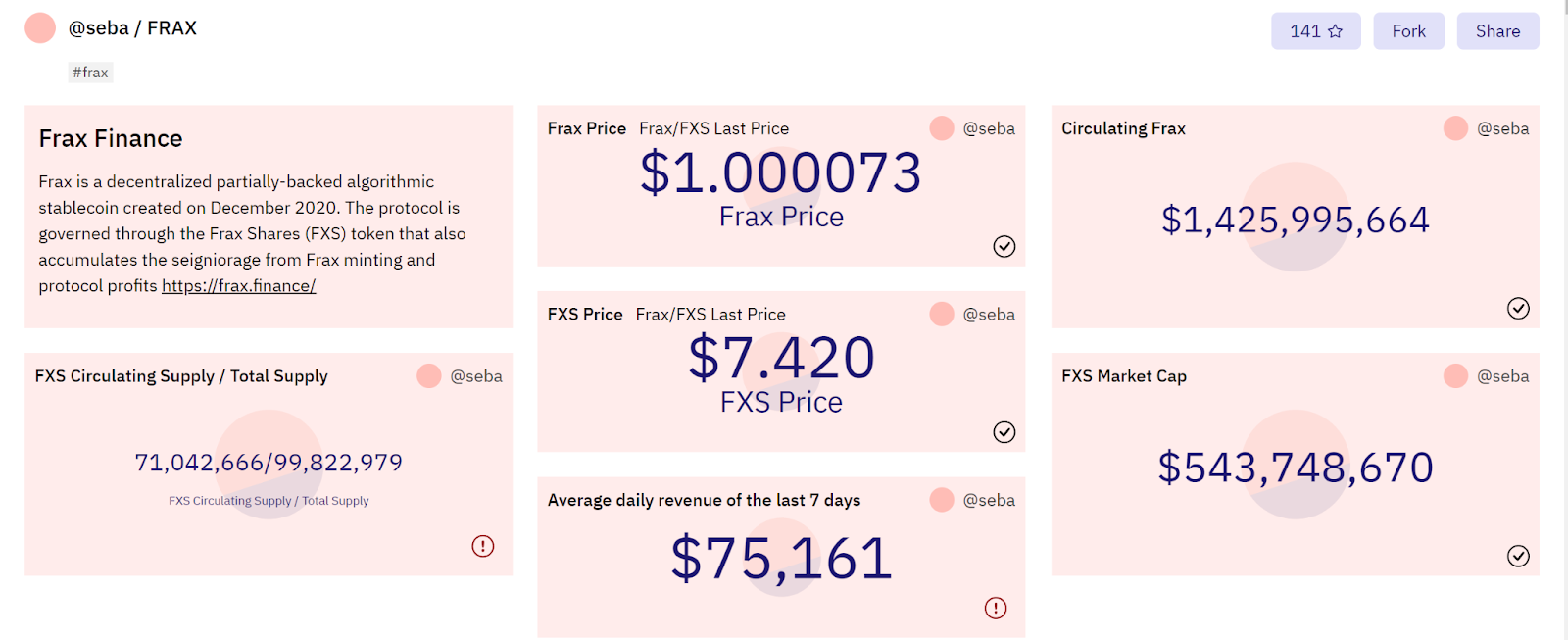Screen dimensions: 1568x640
Task: Click the $1,425,995,664 Circulating Frax counter
Action: tap(1295, 220)
